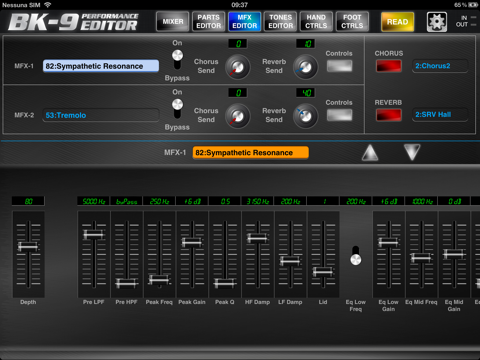Click the Depth slider handle

tap(28, 246)
